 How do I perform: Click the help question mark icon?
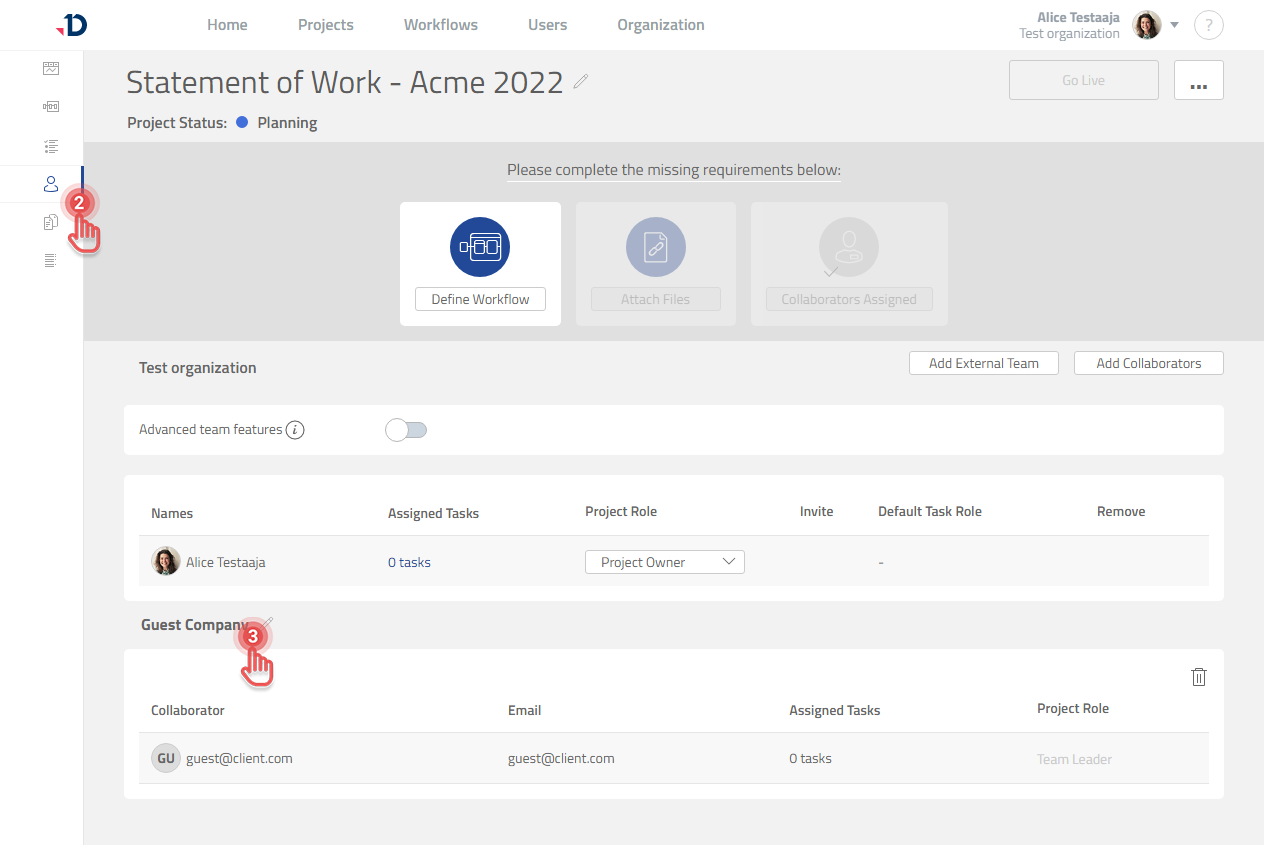click(x=1208, y=26)
